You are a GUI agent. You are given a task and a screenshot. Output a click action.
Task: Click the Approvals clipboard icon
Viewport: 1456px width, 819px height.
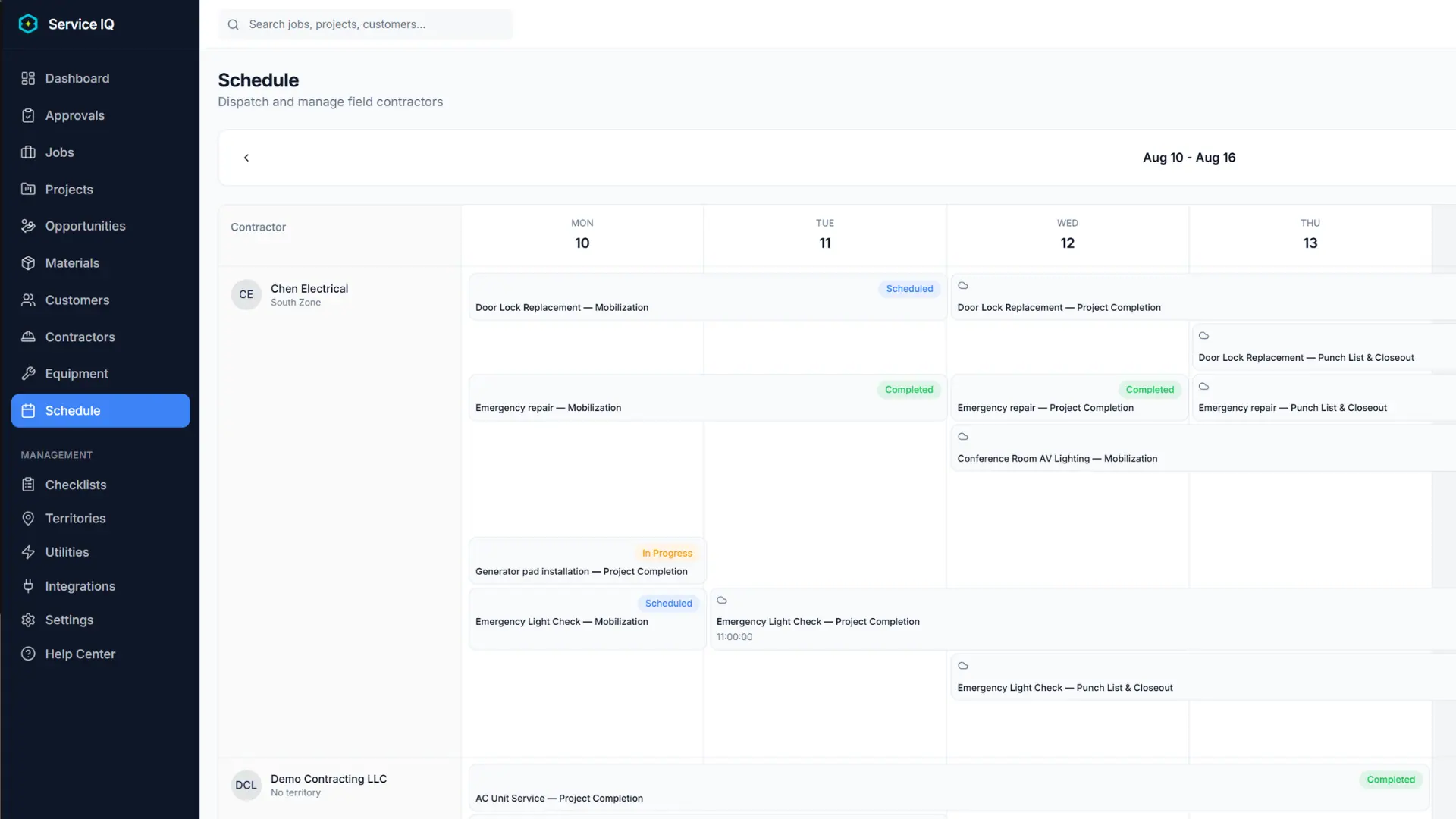click(28, 115)
